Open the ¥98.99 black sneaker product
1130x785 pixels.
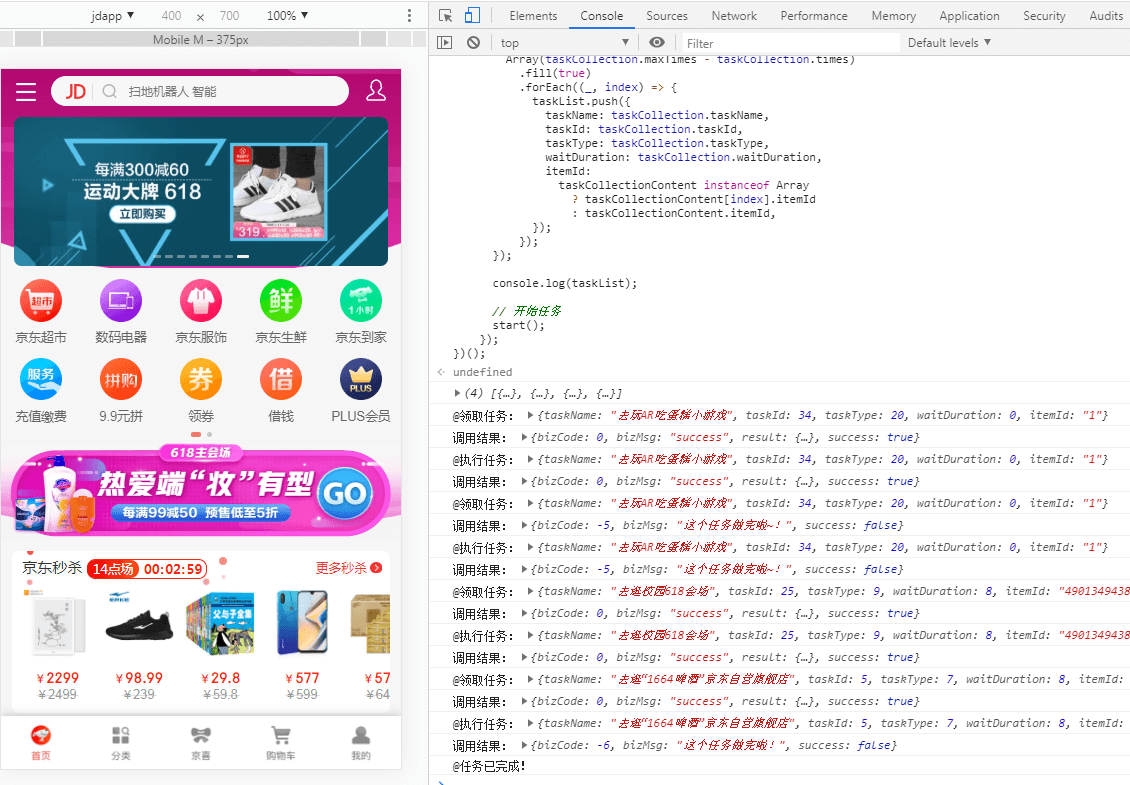coord(139,645)
